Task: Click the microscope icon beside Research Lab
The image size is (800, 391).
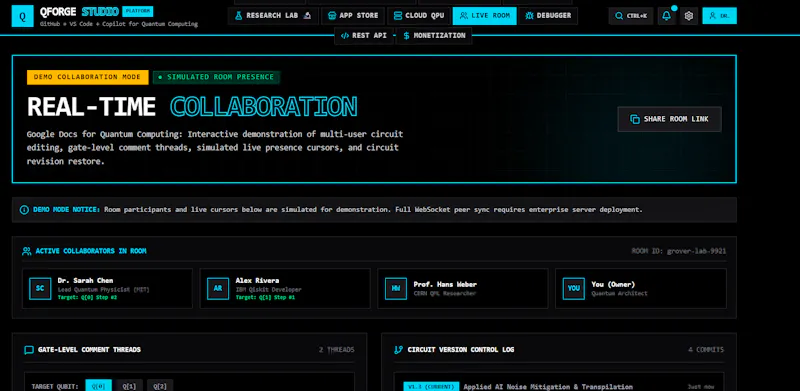Action: (x=307, y=16)
